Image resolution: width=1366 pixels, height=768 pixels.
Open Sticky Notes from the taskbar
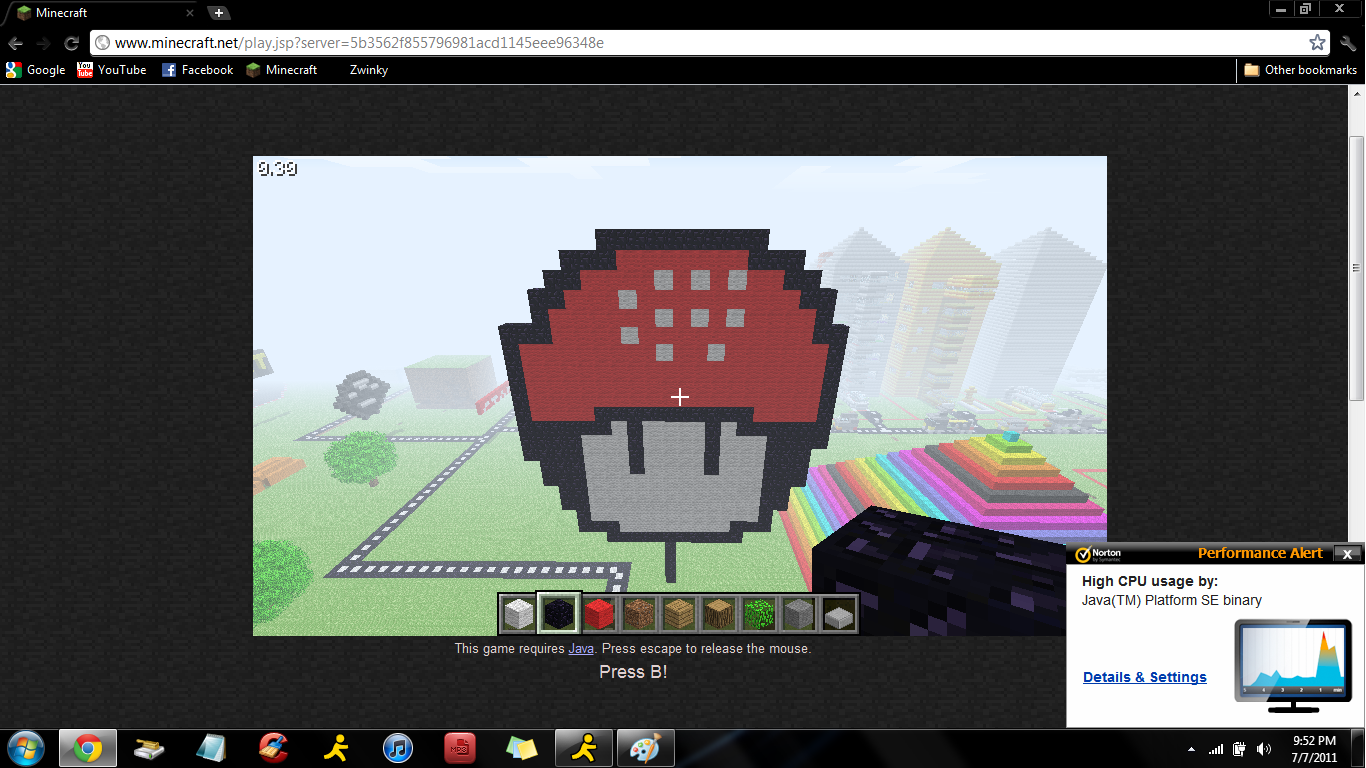(x=522, y=748)
